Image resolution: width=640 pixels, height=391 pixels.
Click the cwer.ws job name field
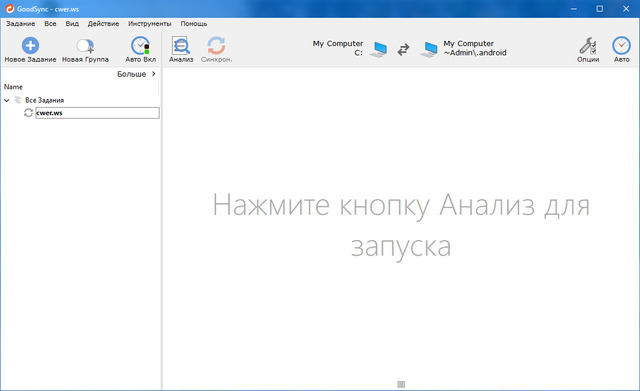point(97,113)
